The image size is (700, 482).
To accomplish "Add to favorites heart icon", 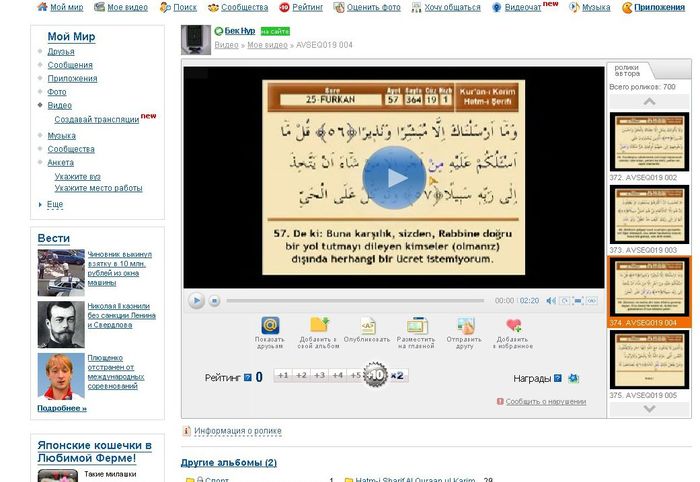I will coord(513,325).
